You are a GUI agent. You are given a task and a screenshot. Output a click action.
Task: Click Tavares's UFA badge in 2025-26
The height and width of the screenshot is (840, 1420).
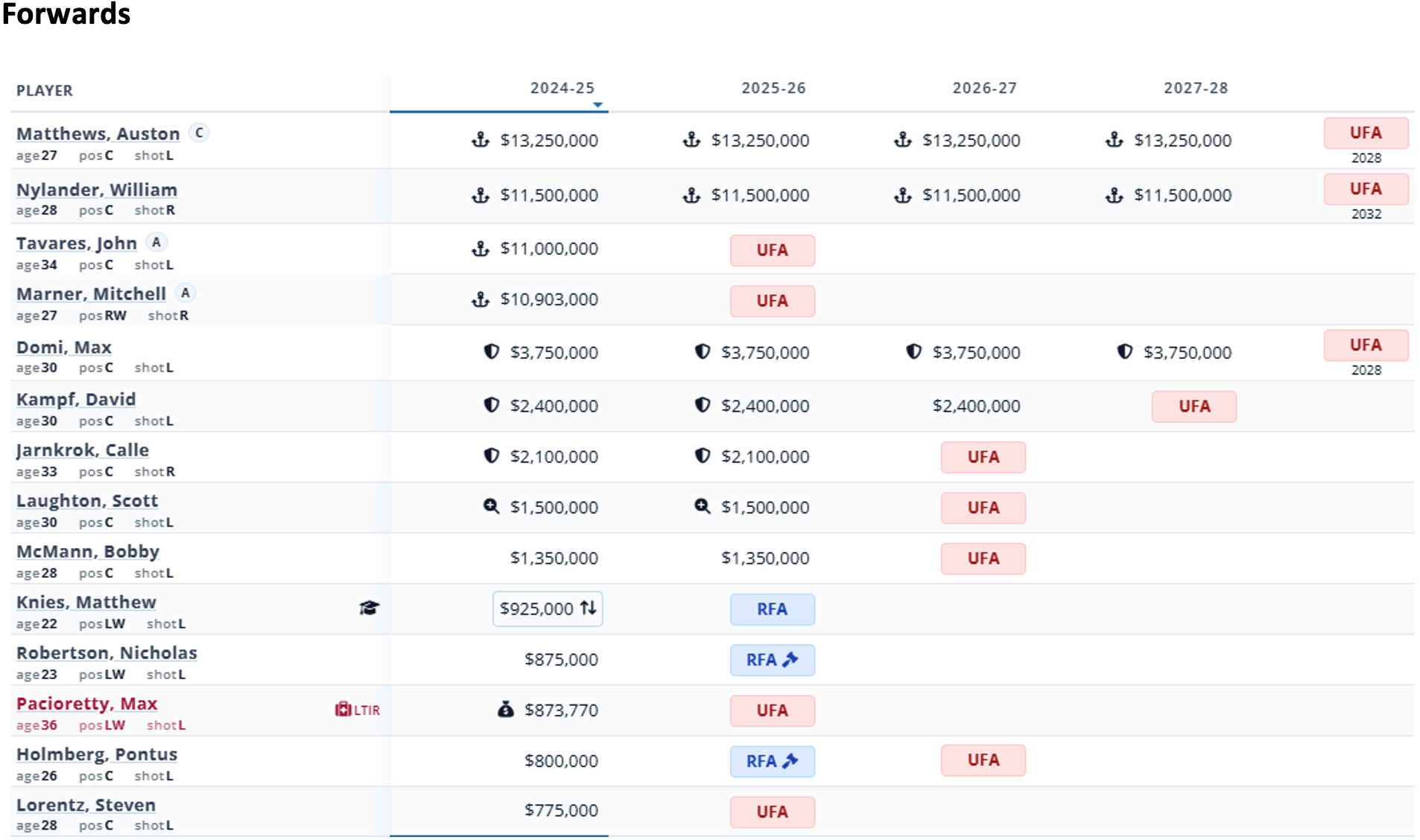click(772, 250)
